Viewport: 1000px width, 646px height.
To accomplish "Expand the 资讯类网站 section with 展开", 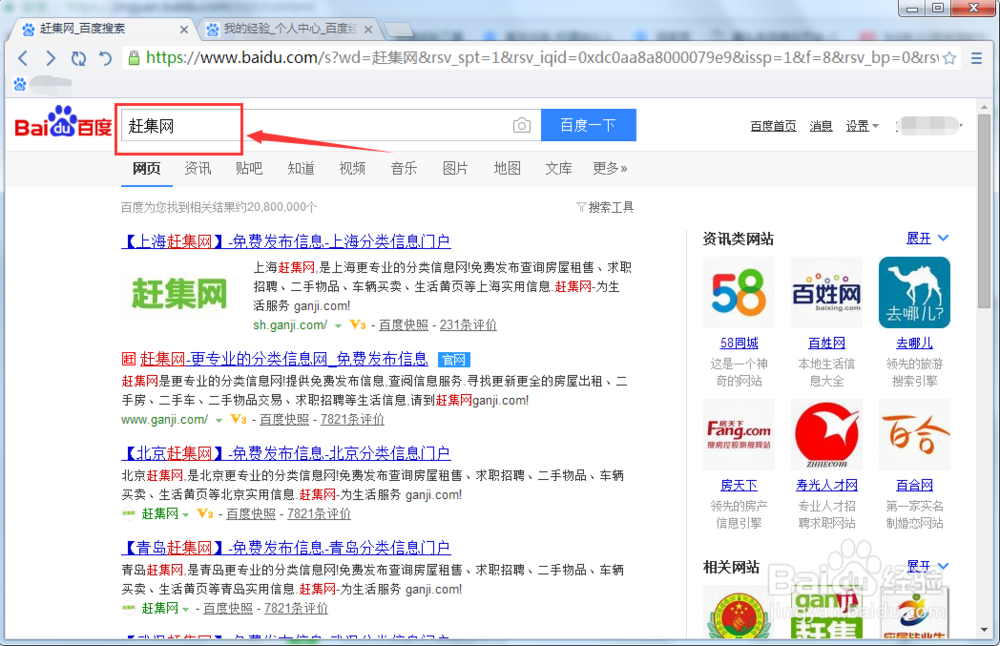I will pyautogui.click(x=927, y=238).
